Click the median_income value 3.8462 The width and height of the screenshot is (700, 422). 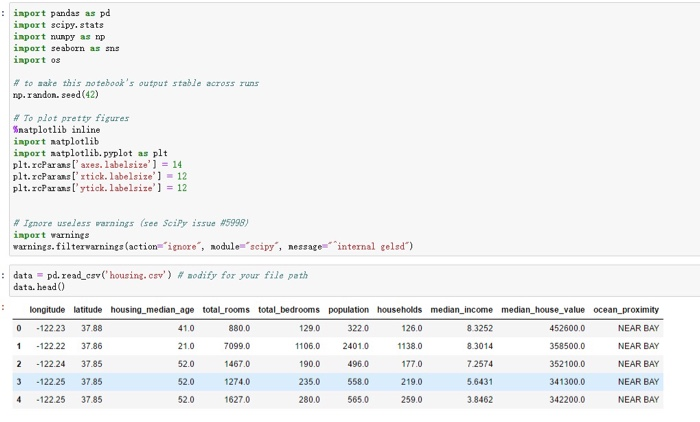click(x=480, y=400)
